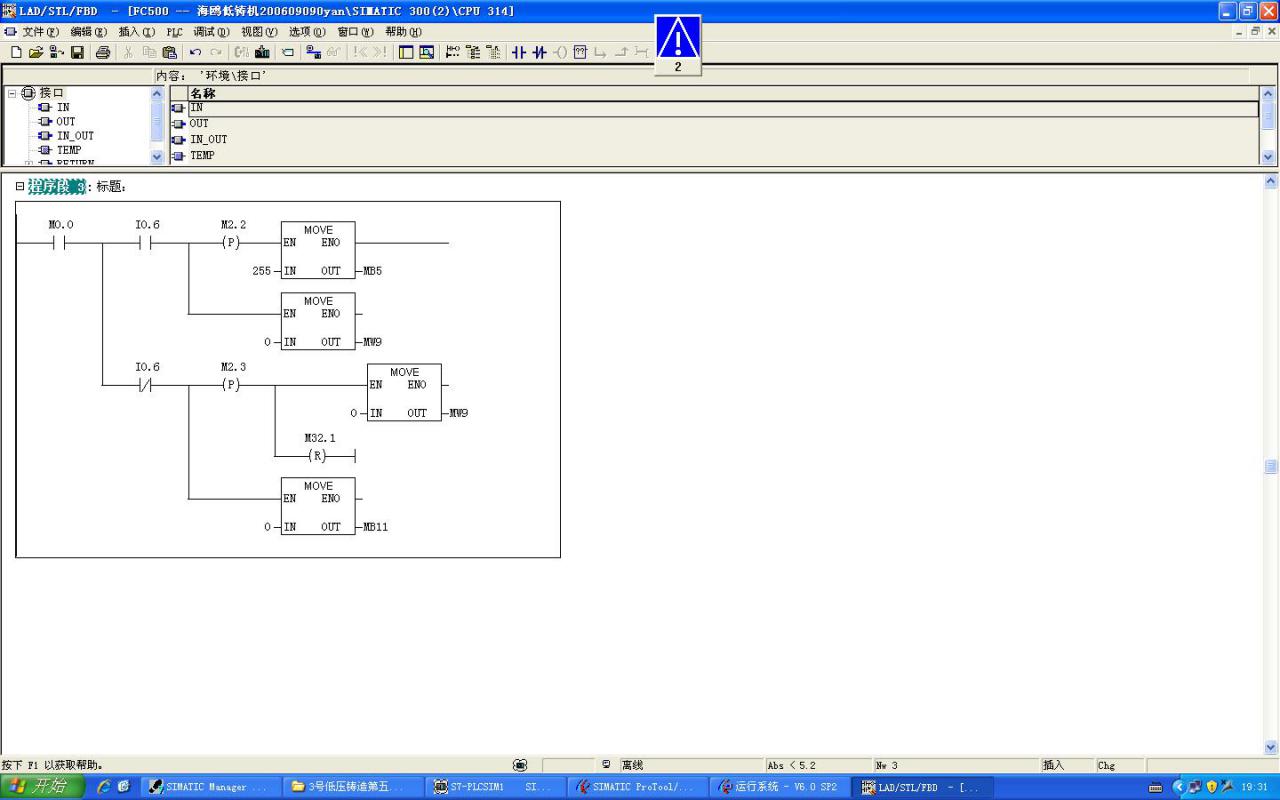Open the 选项 menu
The image size is (1280, 800).
coord(307,32)
